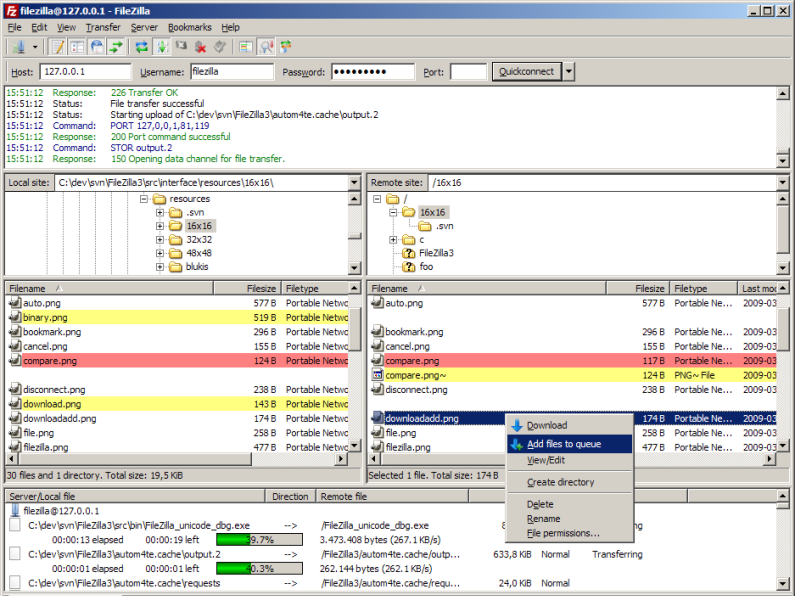Click the foo unknown folder icon

point(409,267)
